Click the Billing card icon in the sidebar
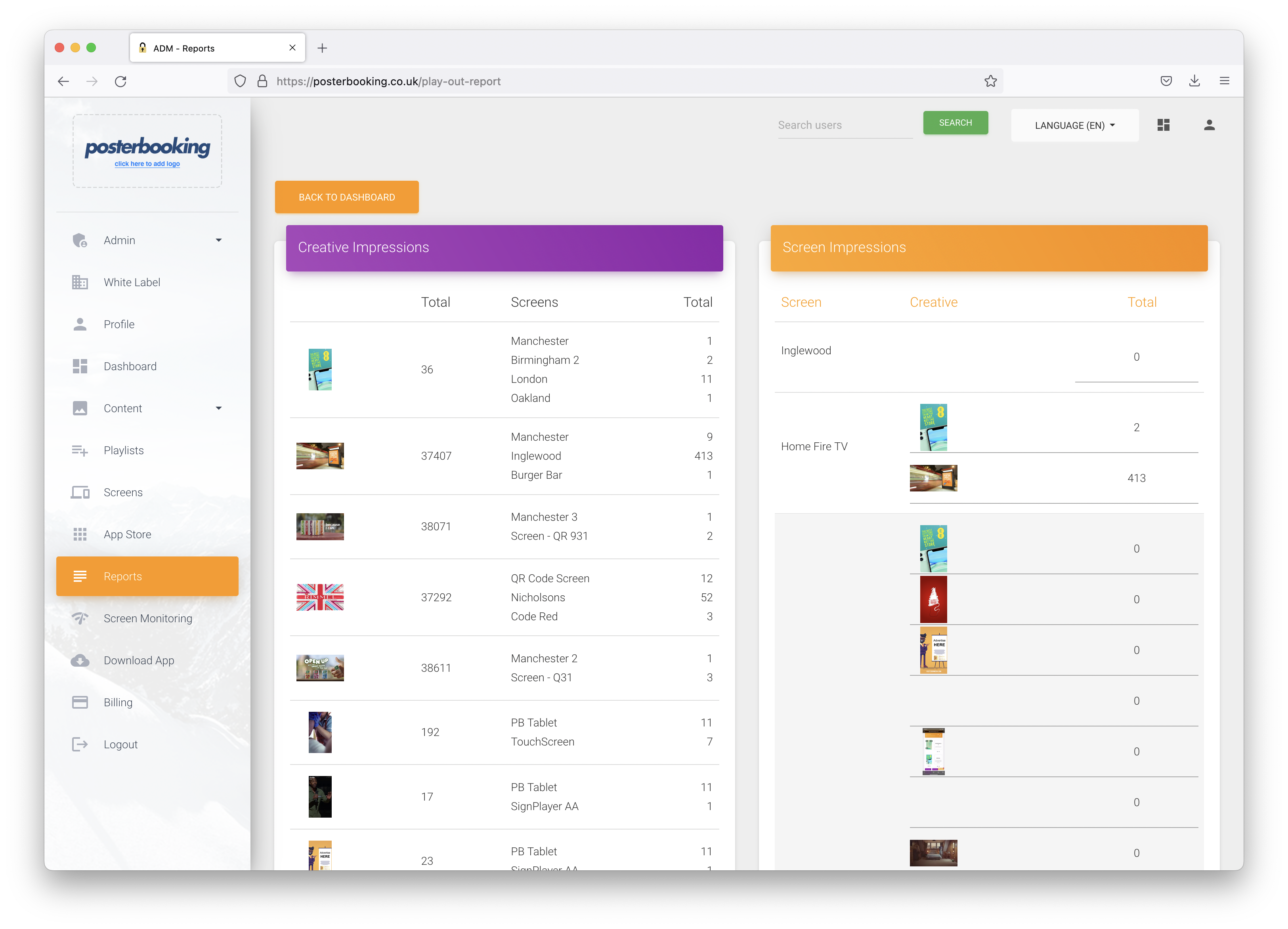The image size is (1288, 929). point(80,702)
